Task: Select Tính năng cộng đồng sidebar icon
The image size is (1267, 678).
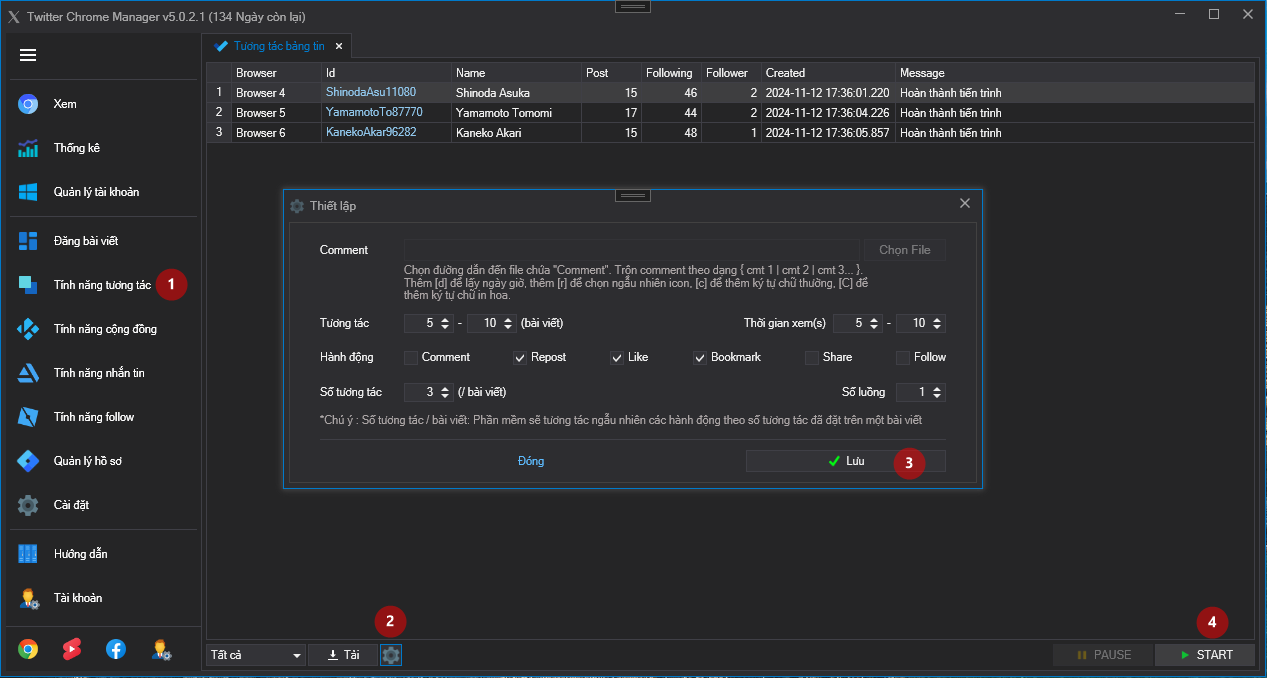Action: pyautogui.click(x=28, y=329)
